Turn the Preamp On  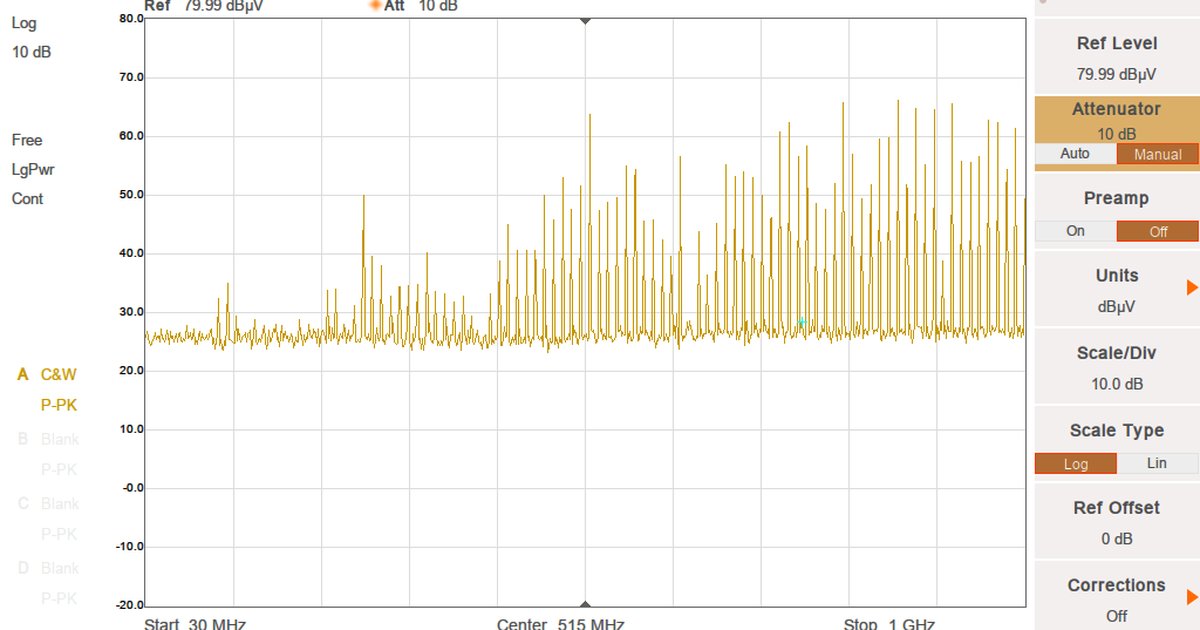(x=1075, y=231)
